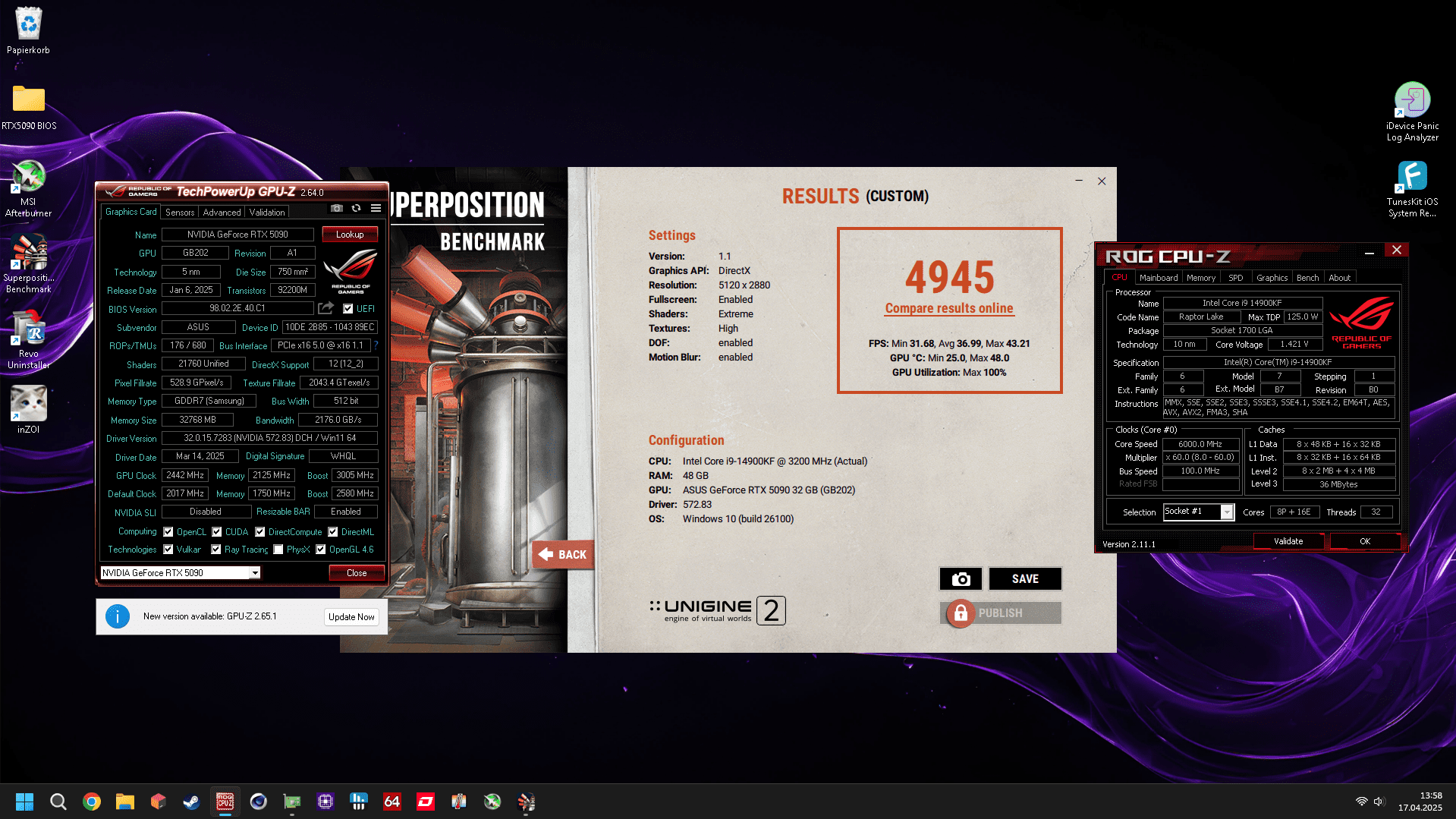Click the bus interface question mark icon
The height and width of the screenshot is (819, 1456).
pos(376,345)
